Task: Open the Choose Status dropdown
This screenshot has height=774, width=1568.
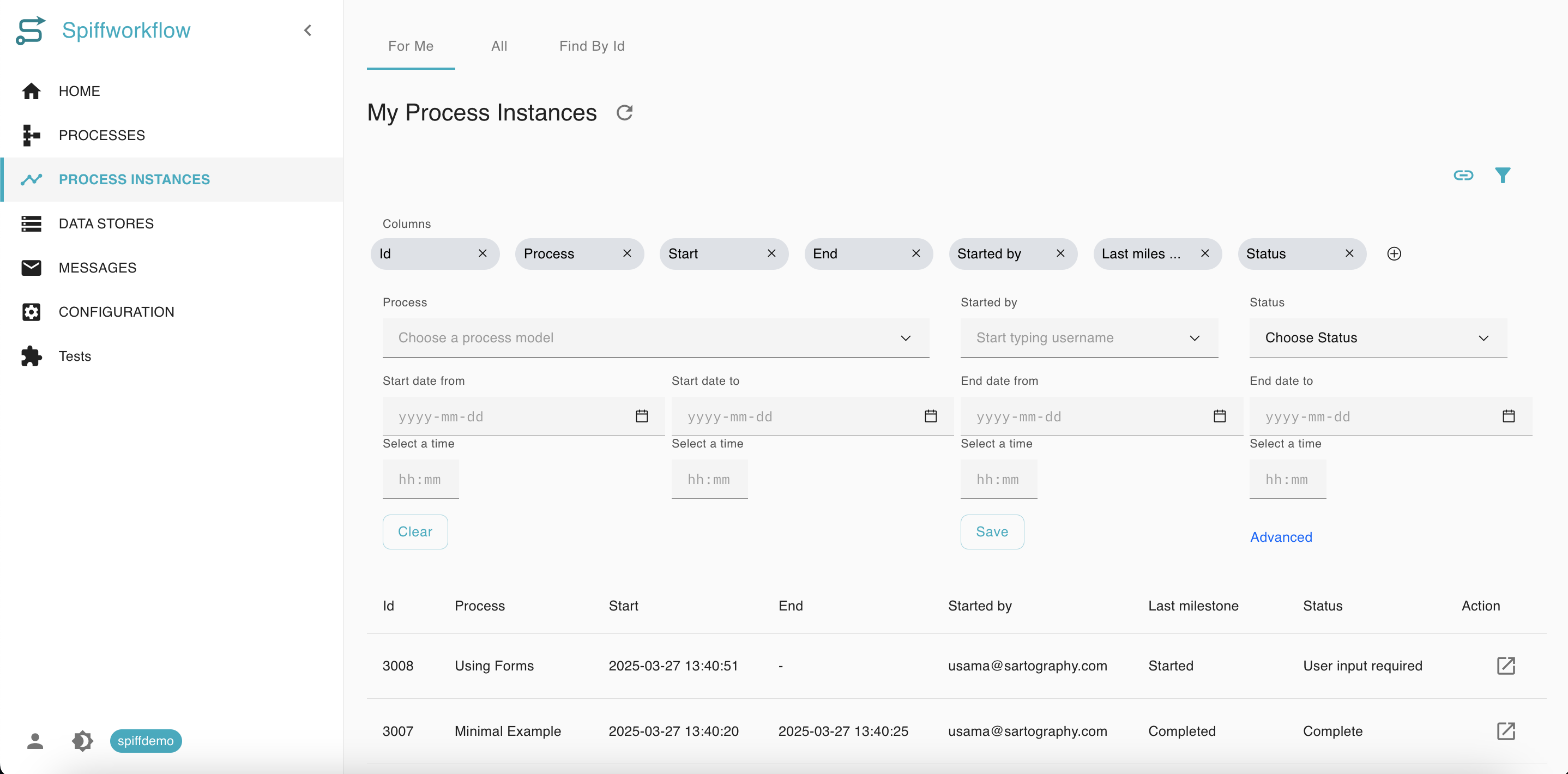Action: coord(1378,338)
